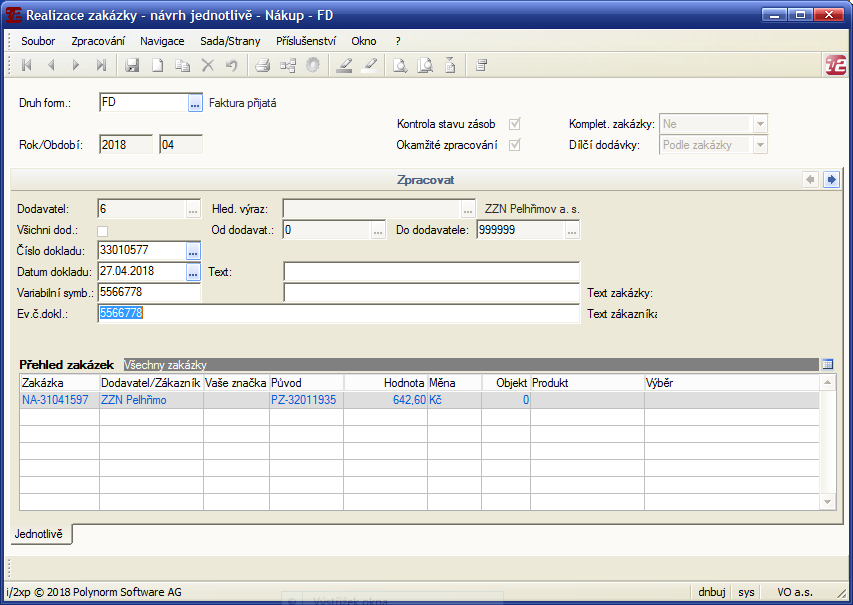The image size is (853, 605).
Task: Open lookup button for Dodavatel field
Action: click(193, 209)
